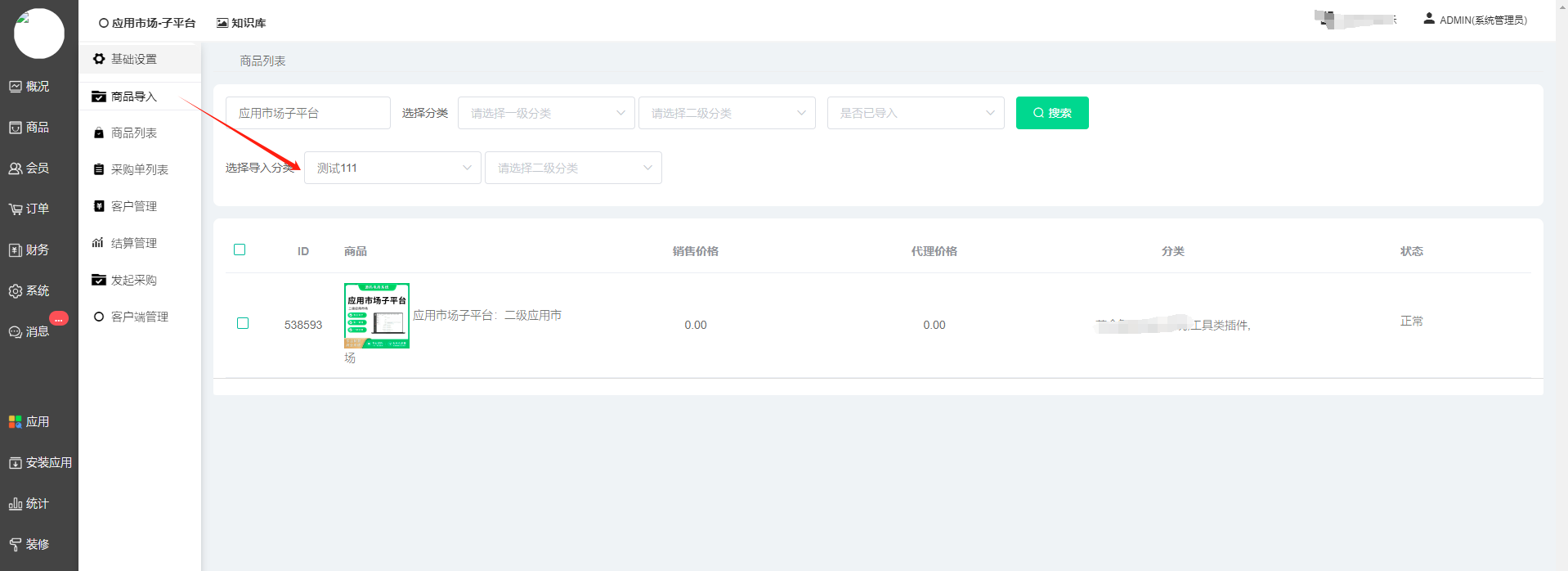Click the 订单 shopping cart icon

16,209
